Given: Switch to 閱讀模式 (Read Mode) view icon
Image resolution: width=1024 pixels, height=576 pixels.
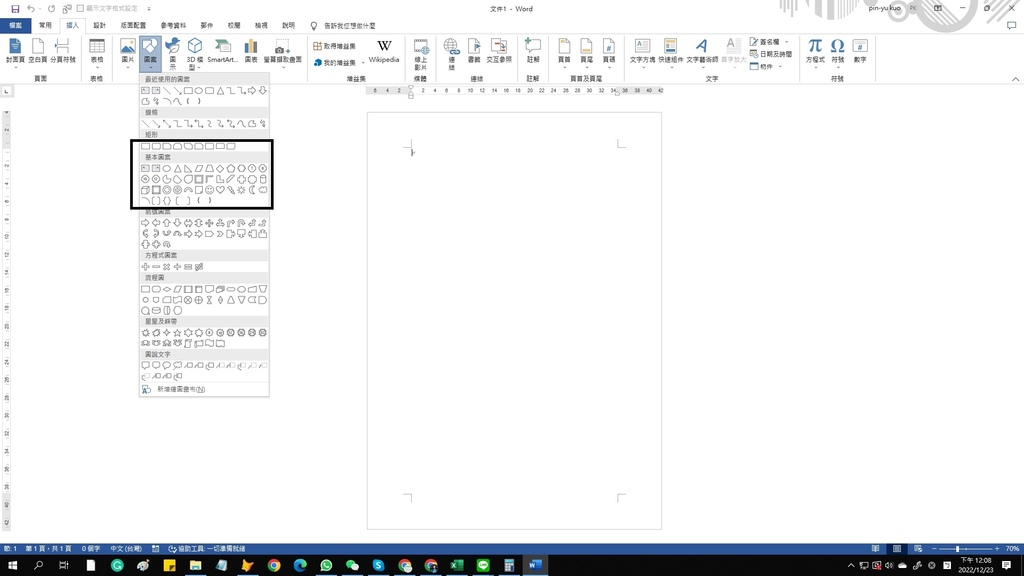Looking at the screenshot, I should [876, 549].
